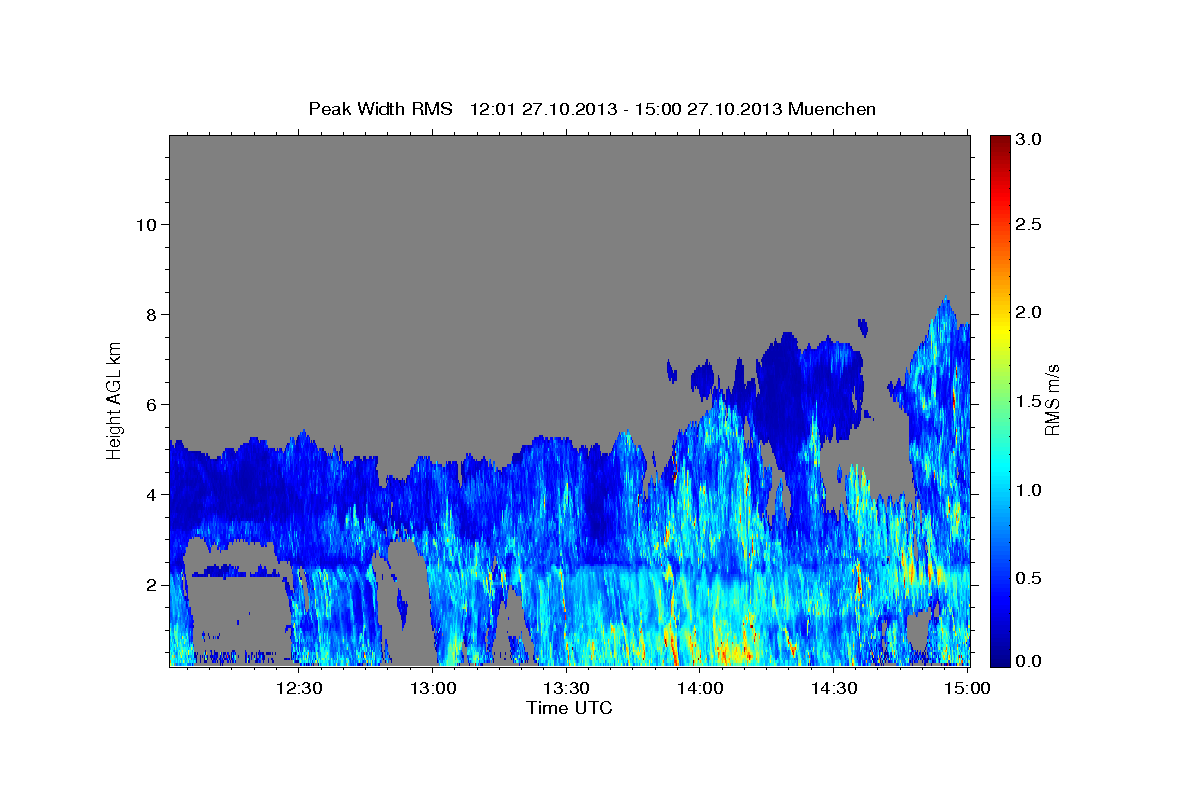
Task: Click the 15:00 time tick label
Action: pyautogui.click(x=967, y=689)
